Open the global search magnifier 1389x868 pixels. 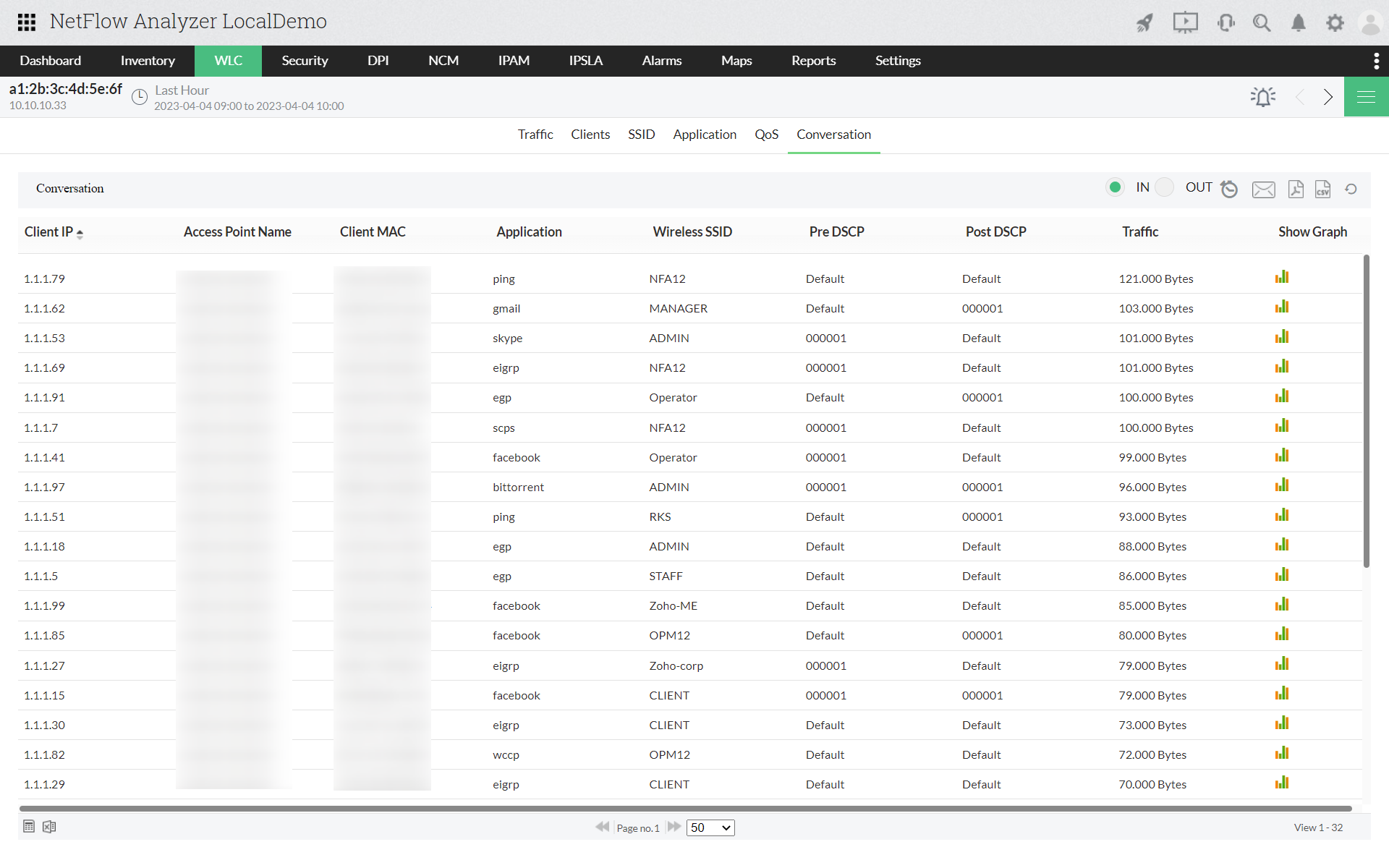pyautogui.click(x=1262, y=22)
